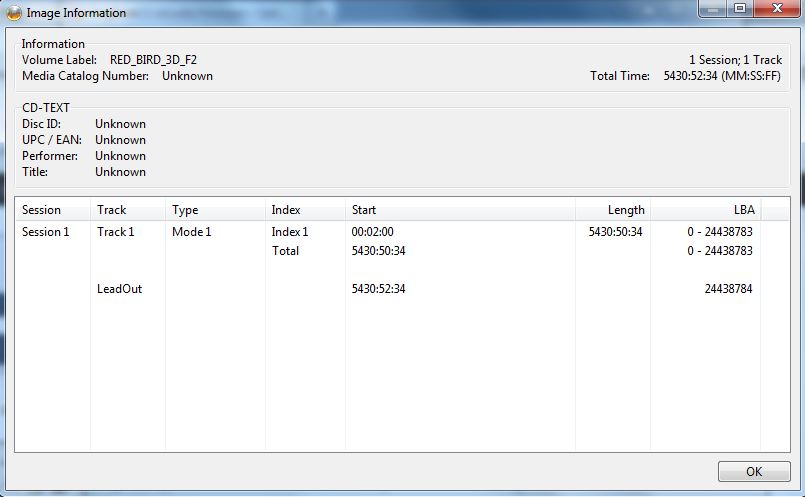Click the LeadOut track entry
The width and height of the screenshot is (805, 497).
(120, 289)
